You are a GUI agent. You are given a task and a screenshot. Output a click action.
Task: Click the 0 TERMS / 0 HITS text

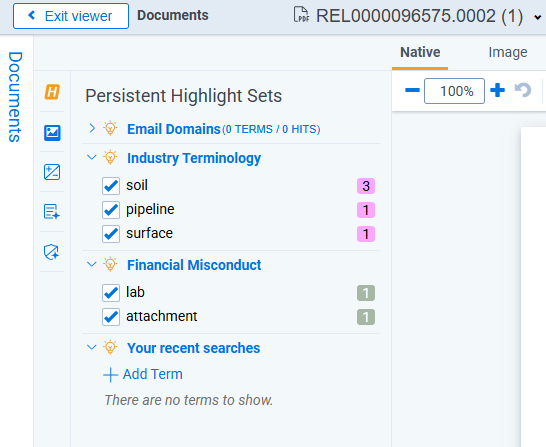[x=271, y=130]
